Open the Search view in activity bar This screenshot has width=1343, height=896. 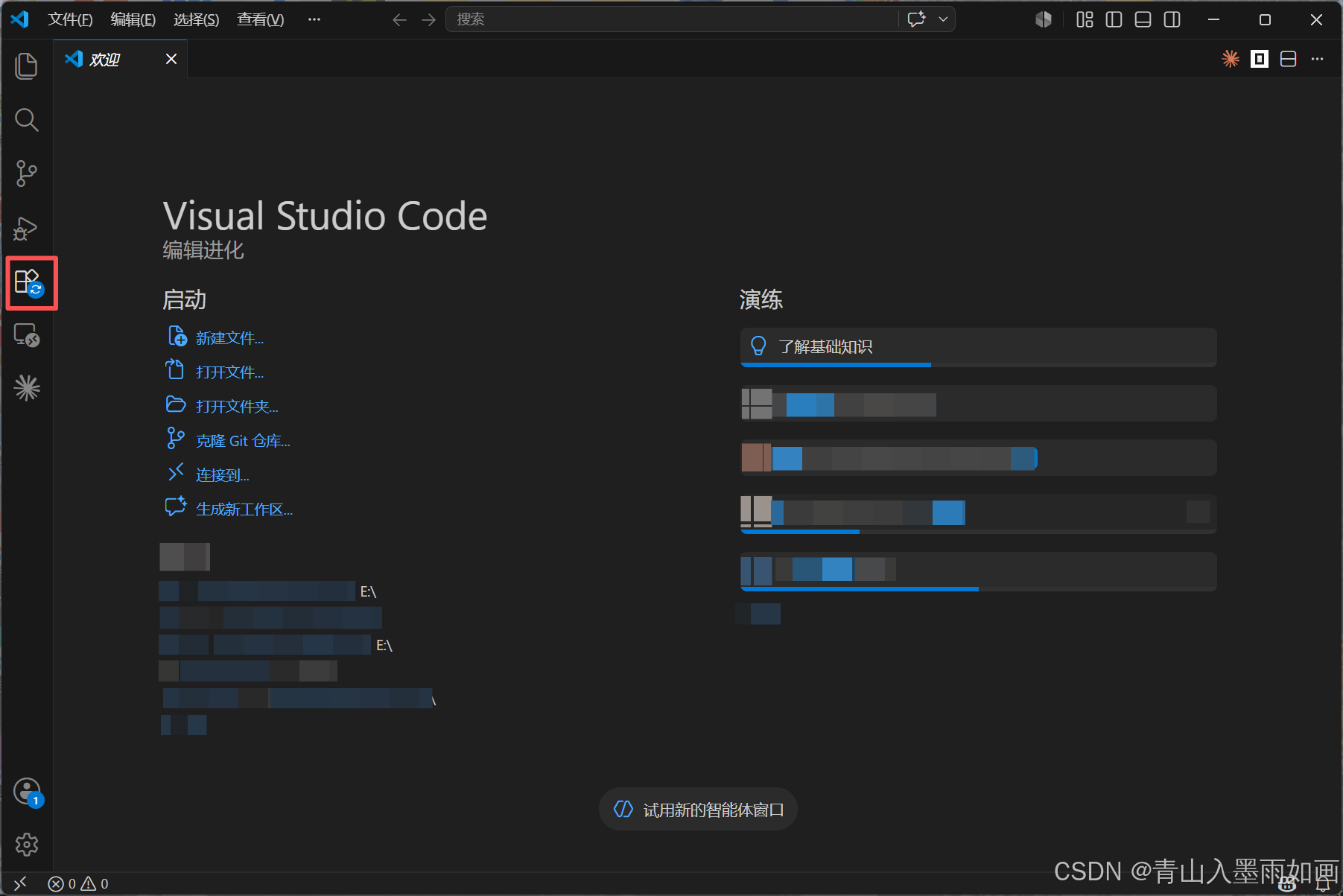[27, 119]
